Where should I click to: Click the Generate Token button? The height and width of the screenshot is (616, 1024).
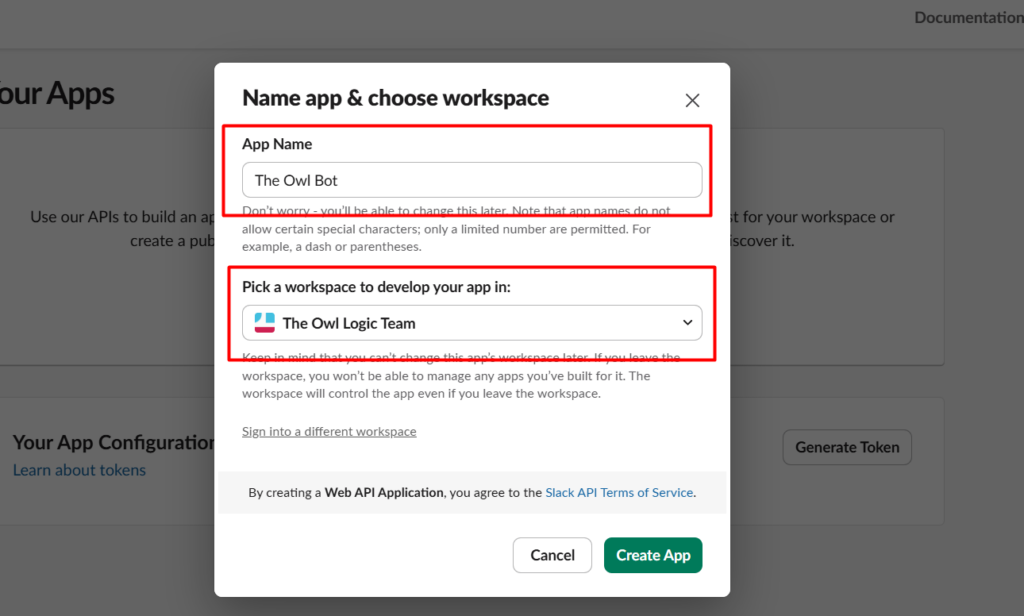846,447
